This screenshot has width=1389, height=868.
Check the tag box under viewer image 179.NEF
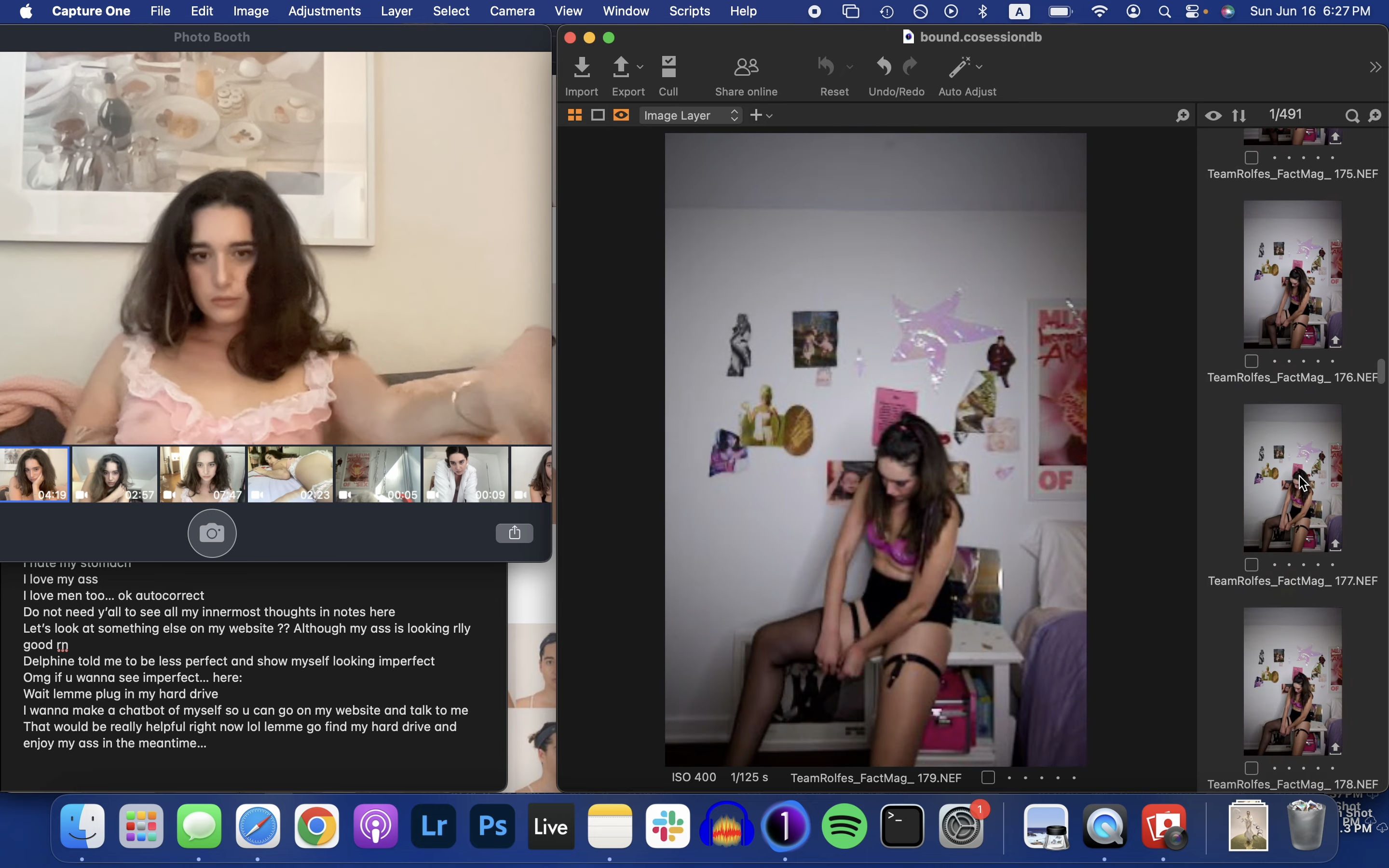[x=988, y=778]
